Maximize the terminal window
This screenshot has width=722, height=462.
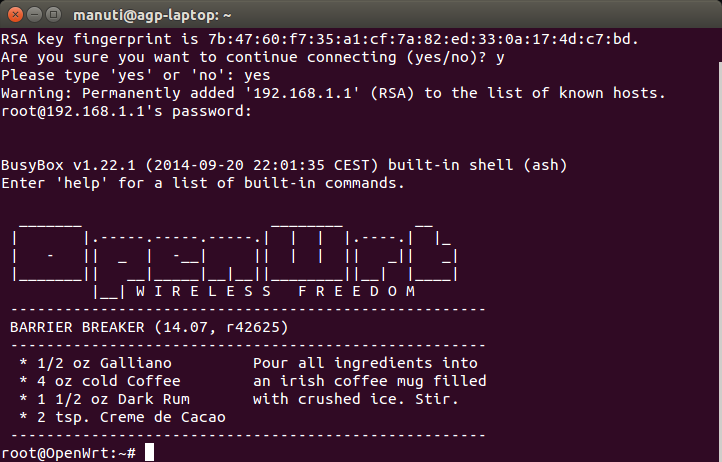pos(54,14)
